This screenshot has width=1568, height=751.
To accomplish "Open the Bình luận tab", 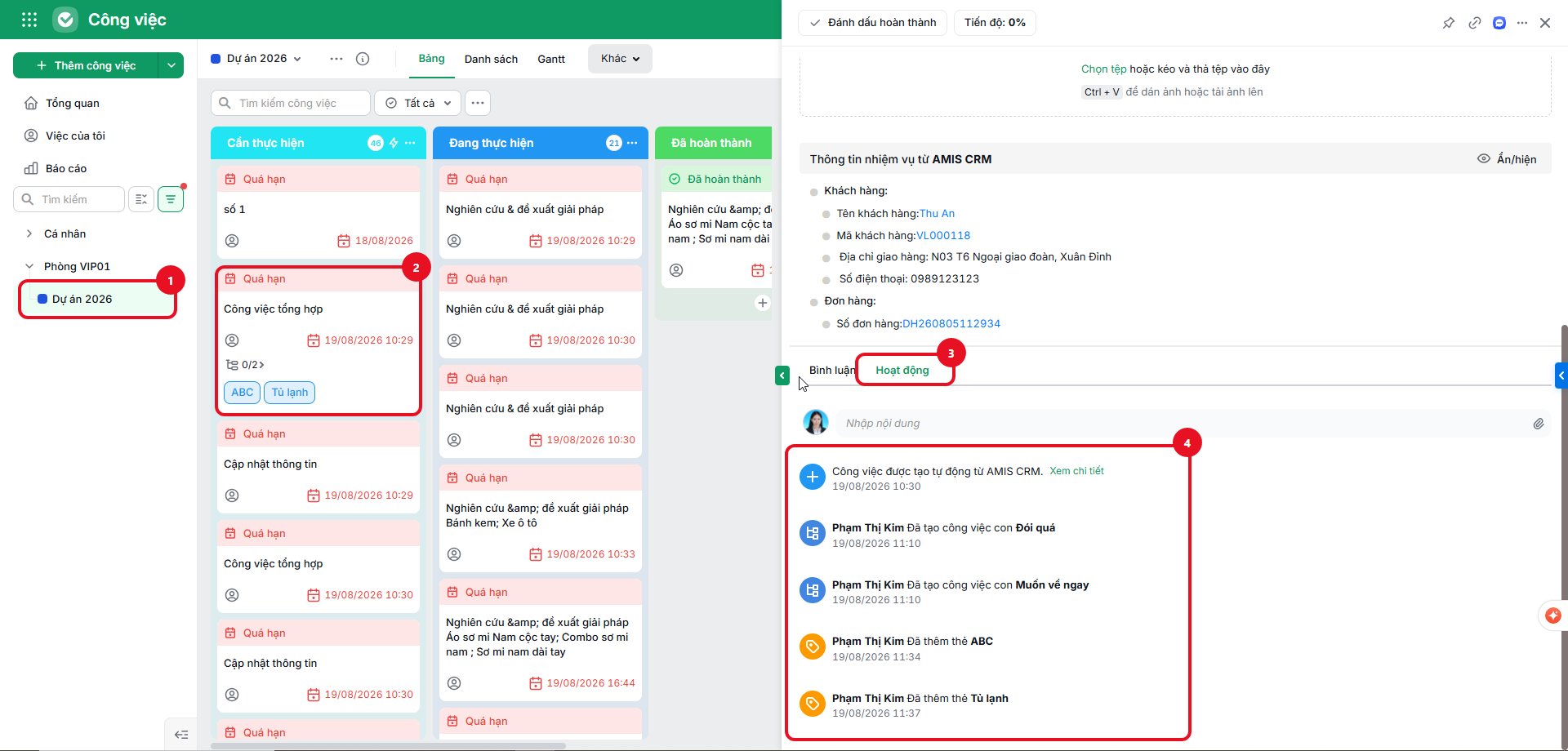I will click(x=832, y=370).
